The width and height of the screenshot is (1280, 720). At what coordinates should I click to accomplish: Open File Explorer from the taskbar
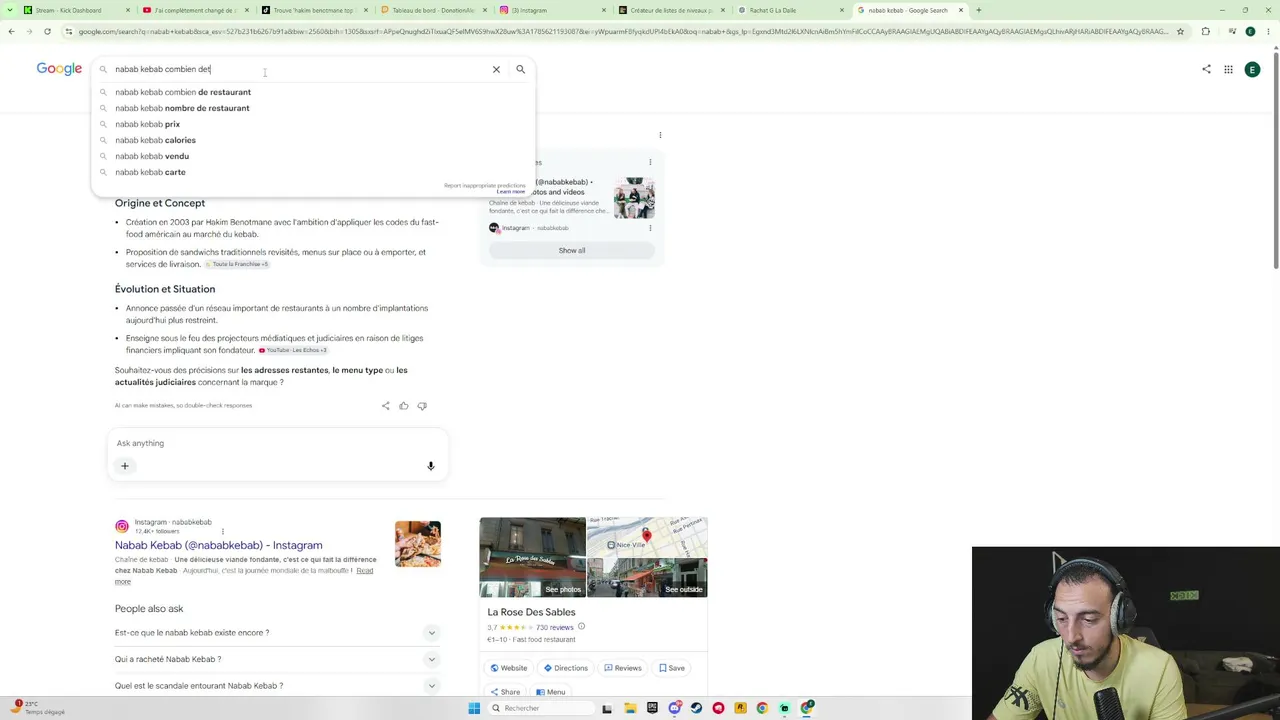630,708
